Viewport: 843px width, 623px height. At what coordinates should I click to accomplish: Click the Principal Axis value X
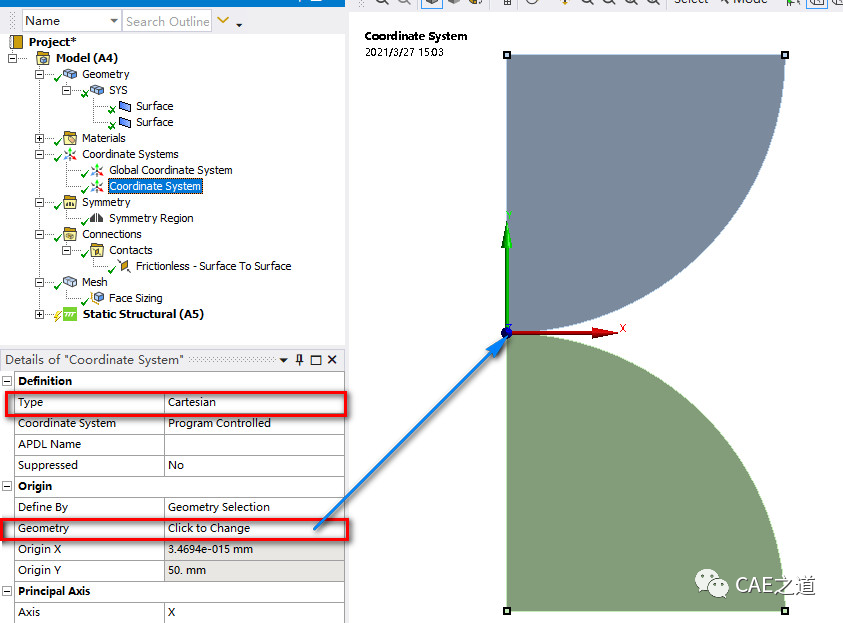pos(254,612)
